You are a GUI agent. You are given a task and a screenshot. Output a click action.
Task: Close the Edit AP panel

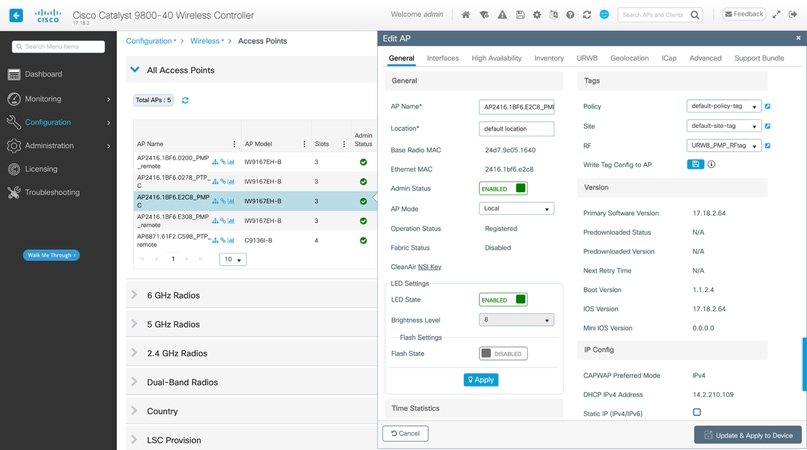click(798, 38)
